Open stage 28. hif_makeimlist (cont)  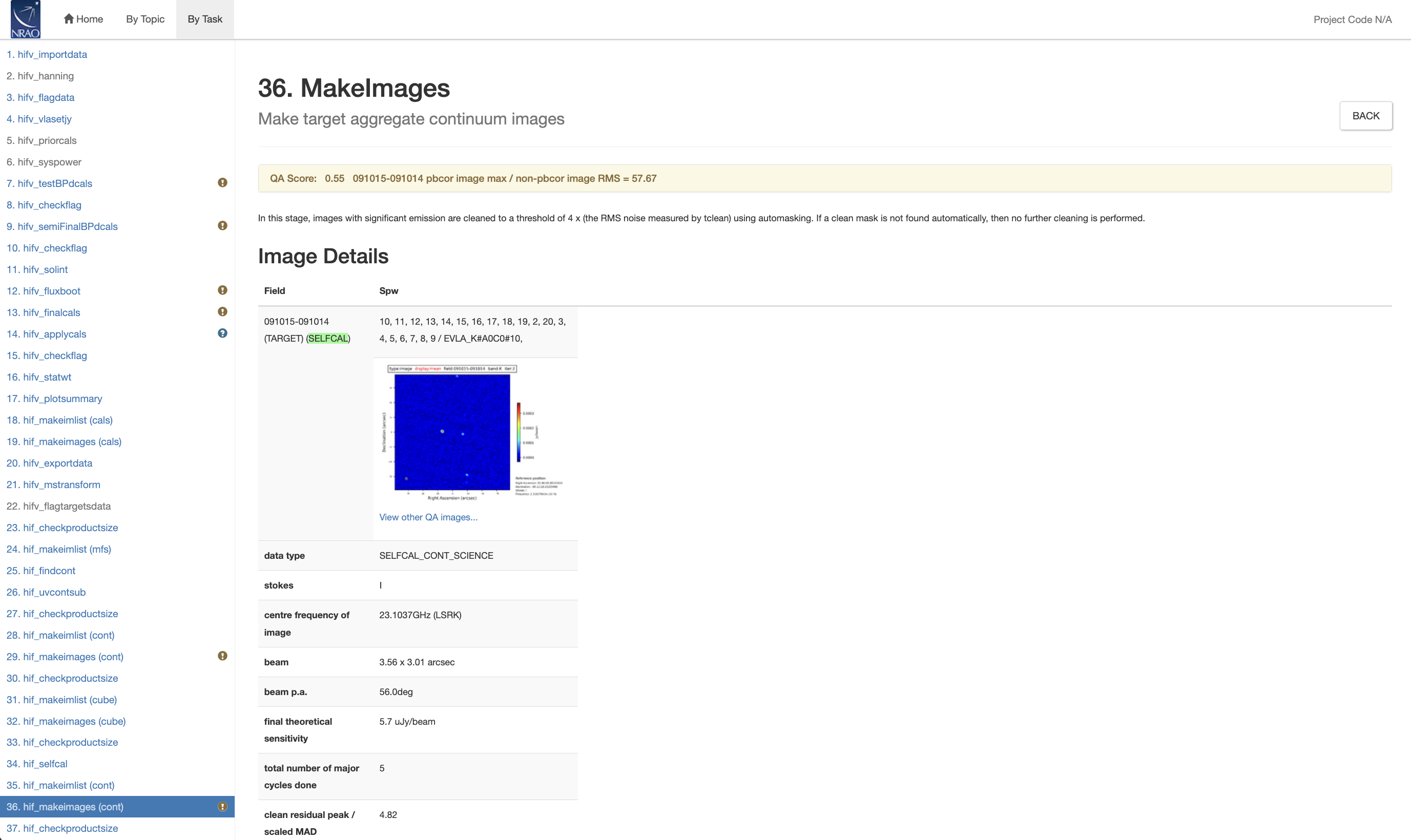pos(60,635)
